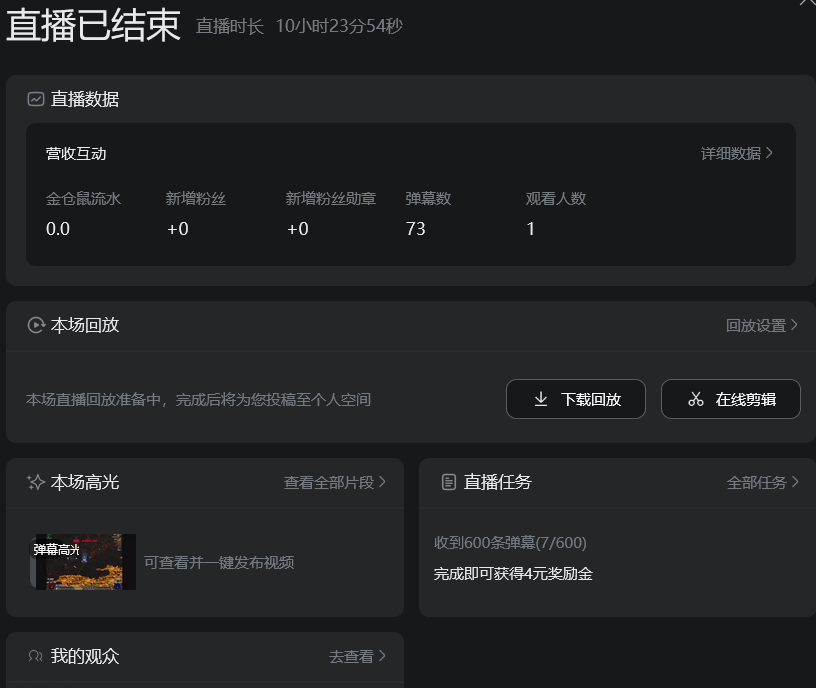Image resolution: width=816 pixels, height=688 pixels.
Task: Click the 新增粉丝 label
Action: [x=196, y=198]
